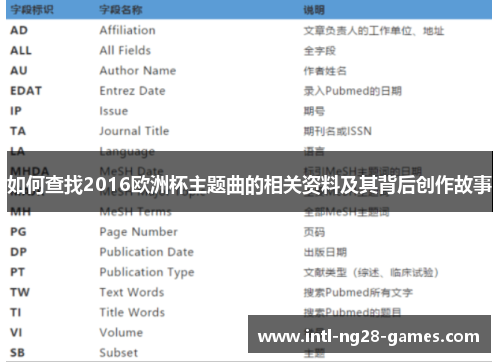Select the 'TW' field tag cell

tap(20, 292)
